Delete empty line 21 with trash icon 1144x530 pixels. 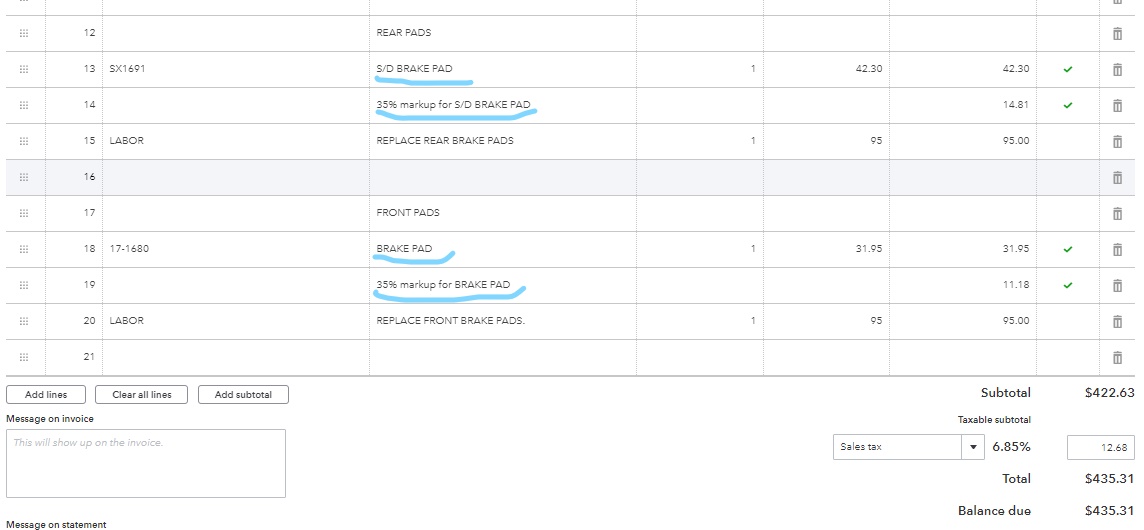[1117, 357]
